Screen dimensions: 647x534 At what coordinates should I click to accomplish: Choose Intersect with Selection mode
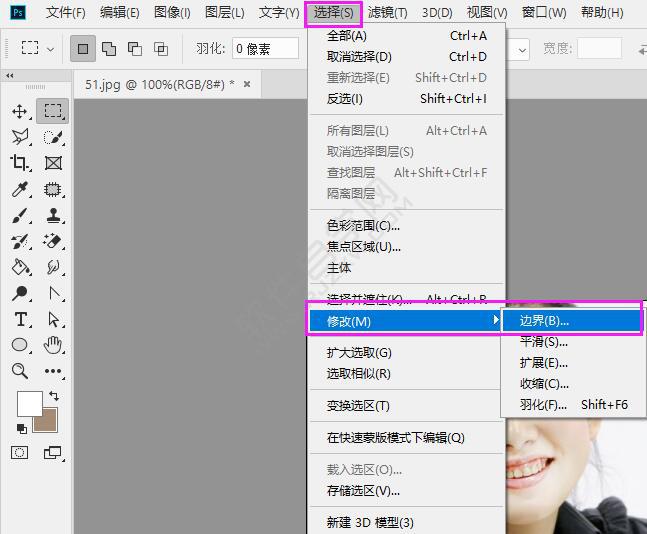(161, 49)
